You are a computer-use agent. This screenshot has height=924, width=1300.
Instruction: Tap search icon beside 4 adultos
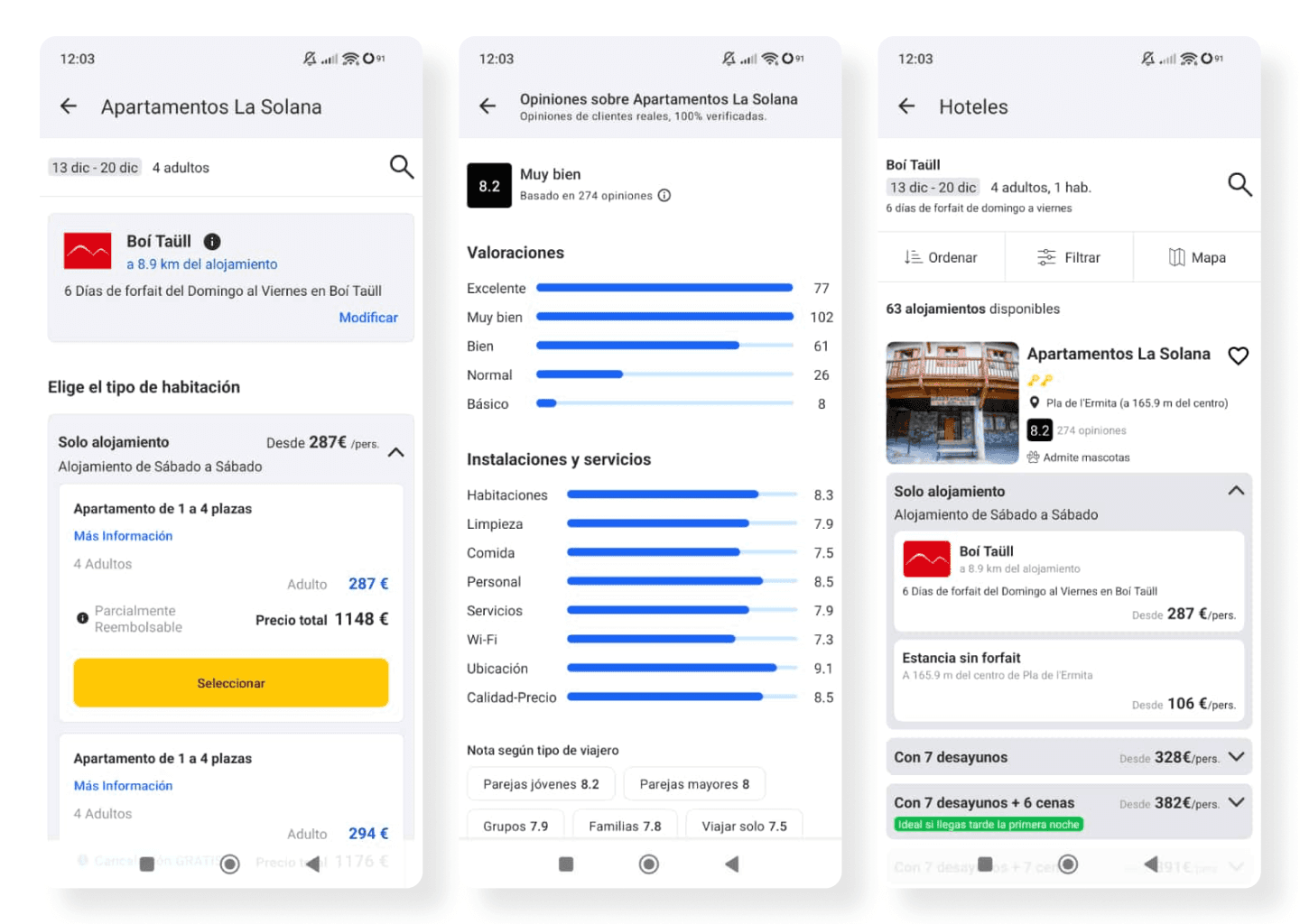[x=401, y=167]
